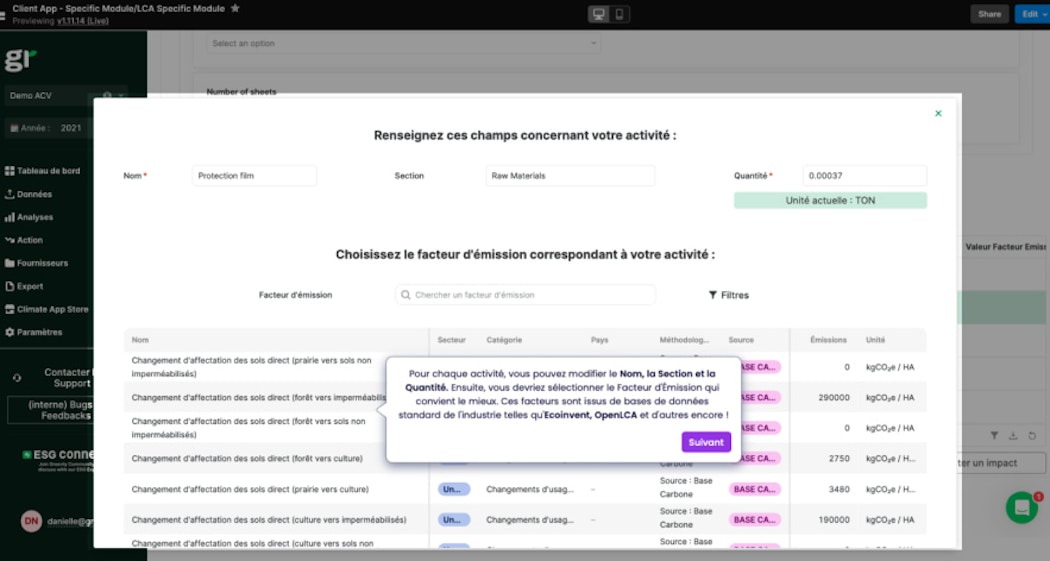Open the Demo ACV company selector
The width and height of the screenshot is (1050, 561).
tap(66, 96)
